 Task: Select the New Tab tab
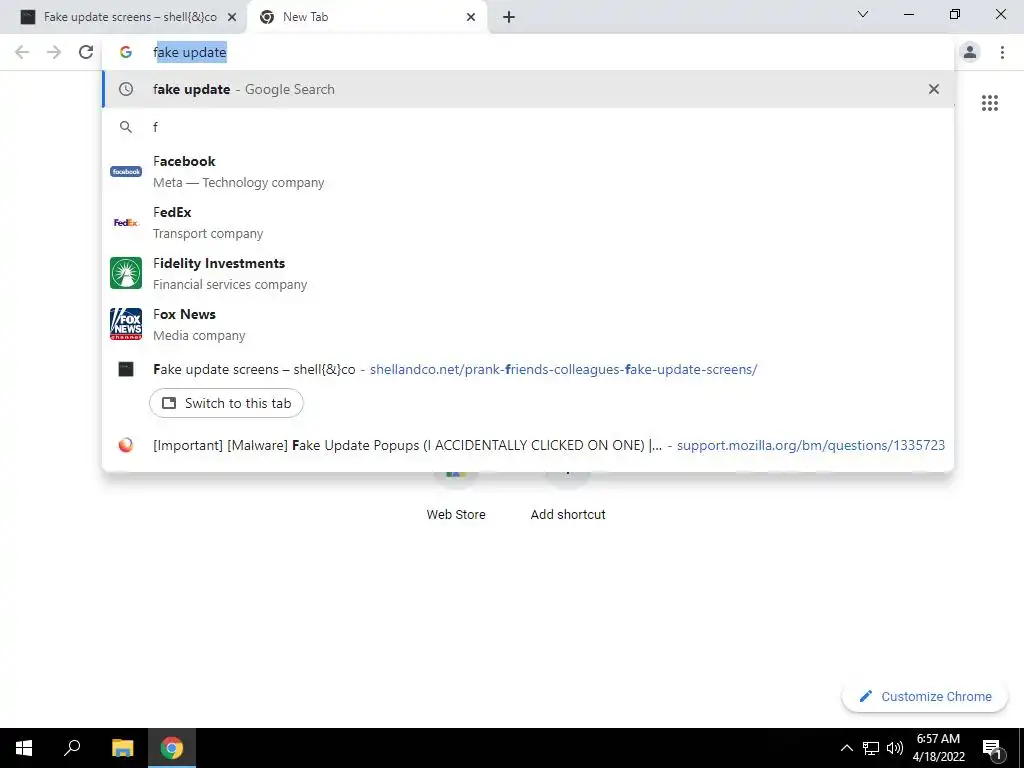[x=367, y=17]
